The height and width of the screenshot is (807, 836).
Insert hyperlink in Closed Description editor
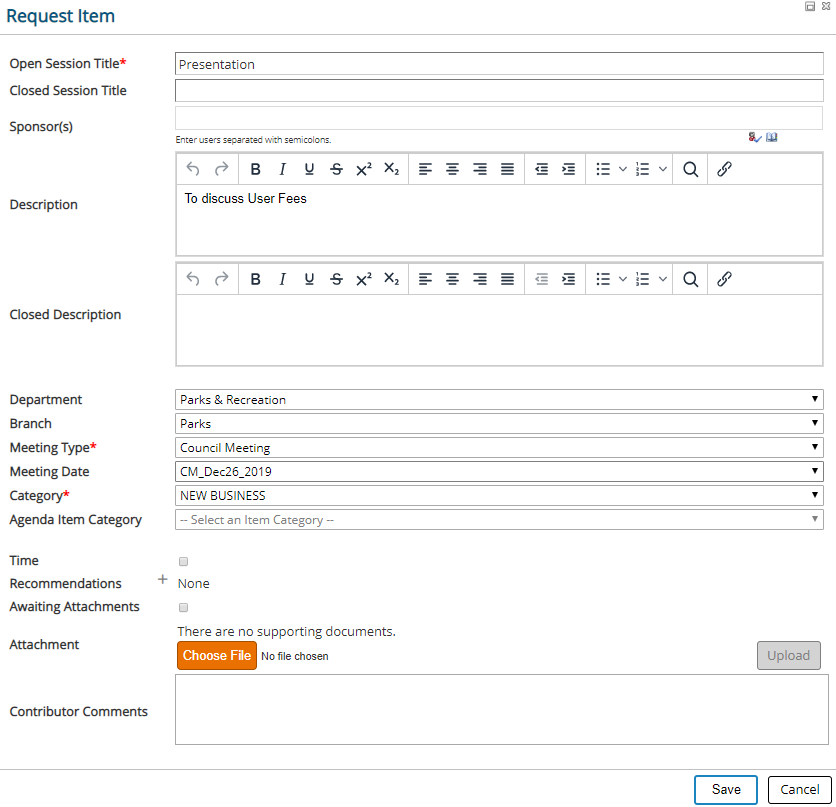[724, 279]
